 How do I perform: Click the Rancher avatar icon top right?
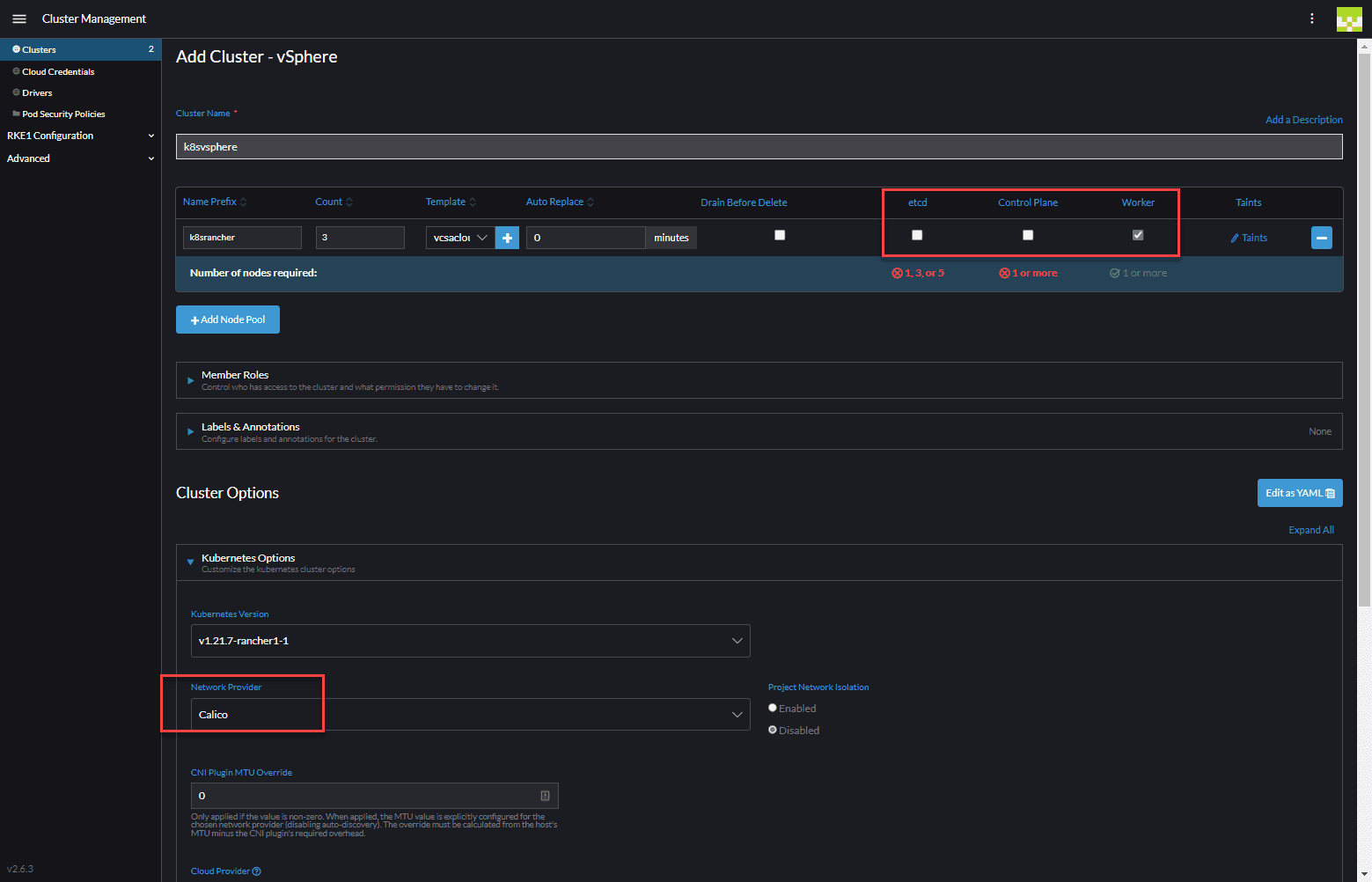(x=1349, y=18)
